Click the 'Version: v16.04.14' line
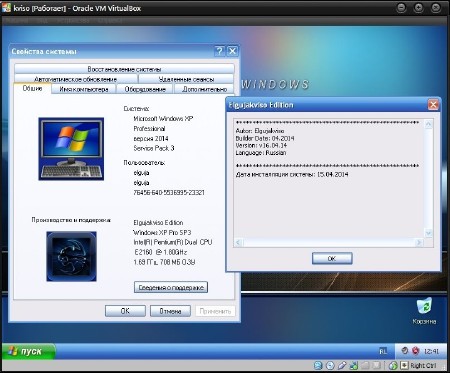 click(261, 146)
